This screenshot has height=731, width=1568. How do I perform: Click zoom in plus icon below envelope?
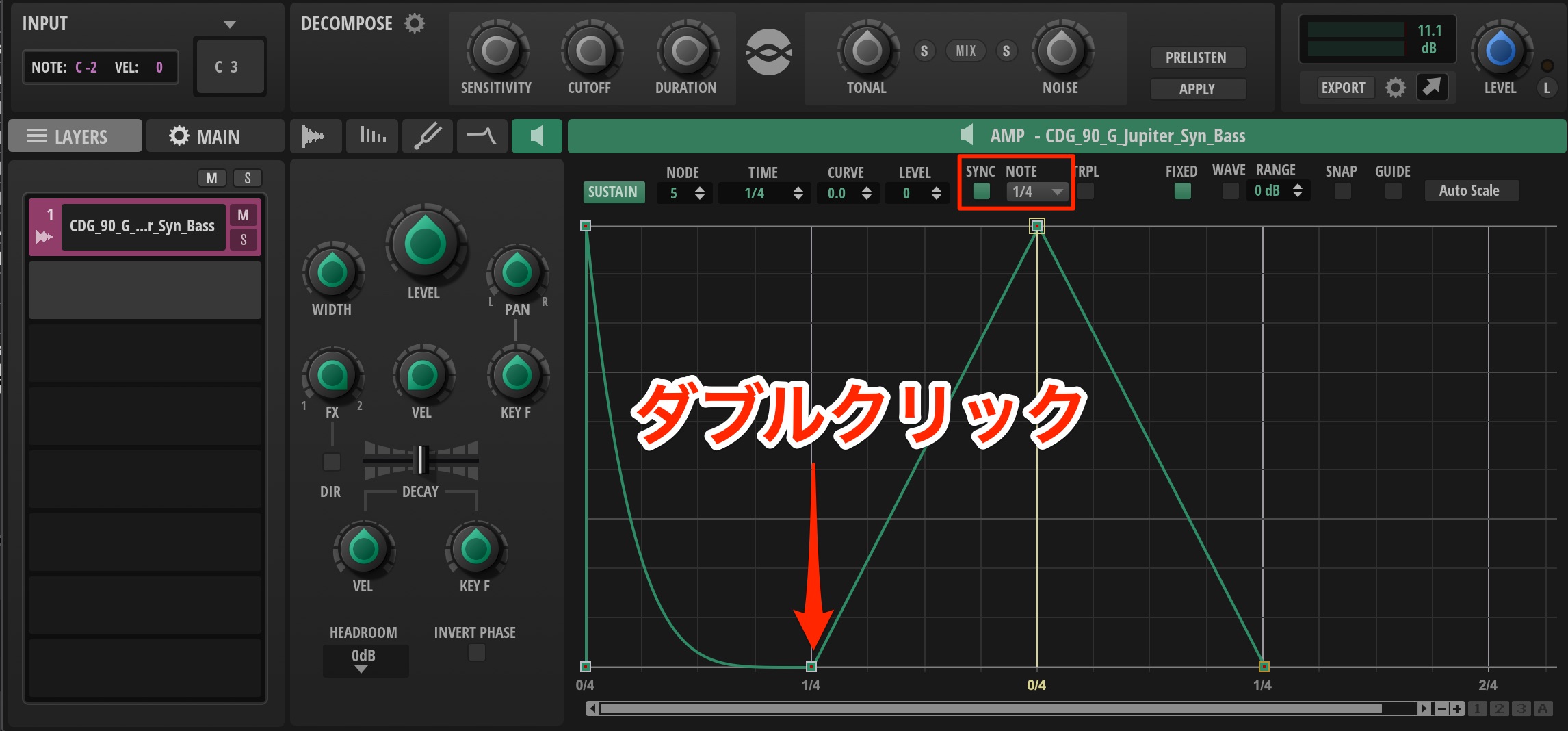click(1457, 708)
